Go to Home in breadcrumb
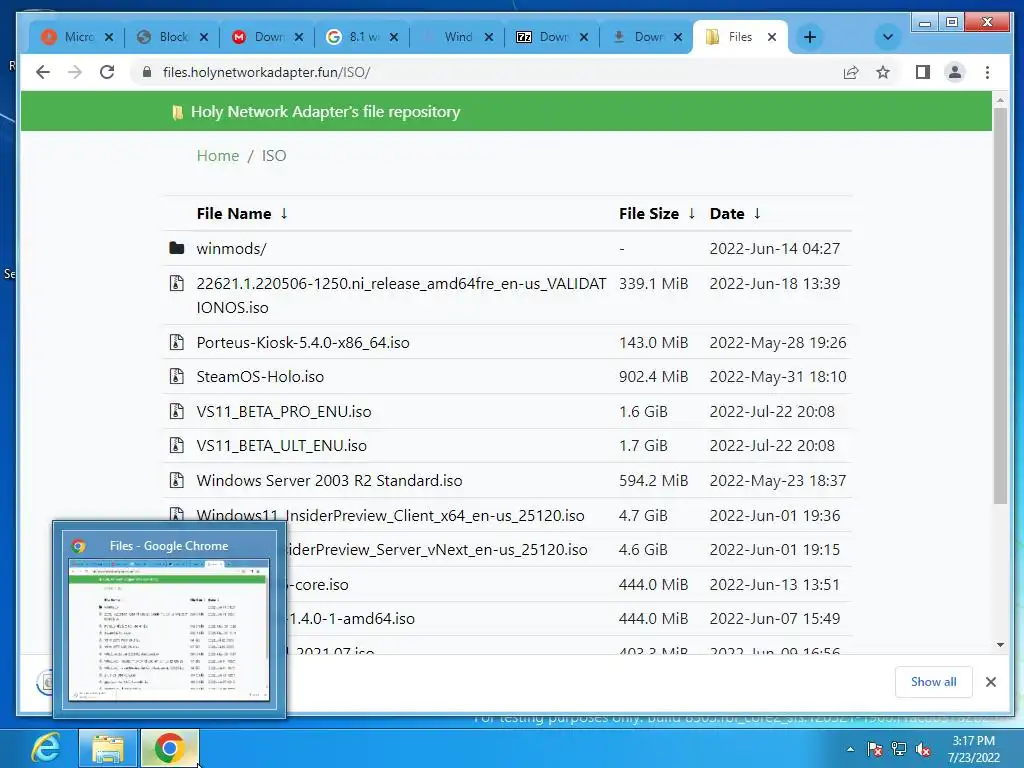This screenshot has width=1024, height=768. (x=217, y=155)
